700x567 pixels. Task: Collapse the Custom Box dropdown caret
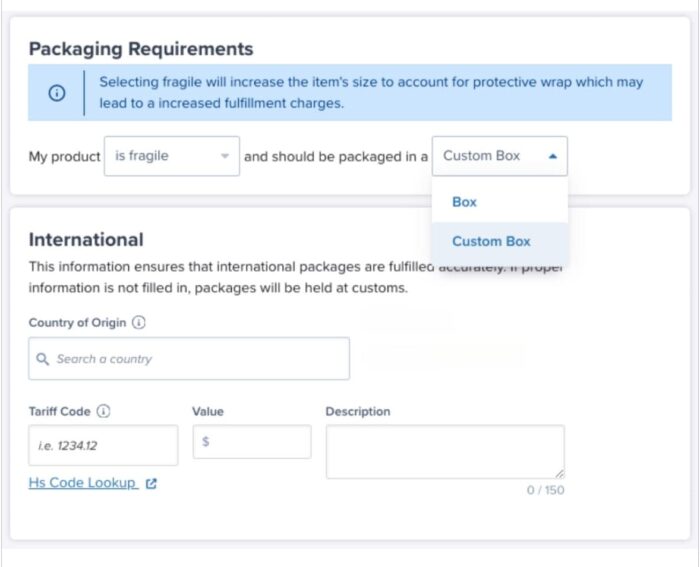point(553,156)
